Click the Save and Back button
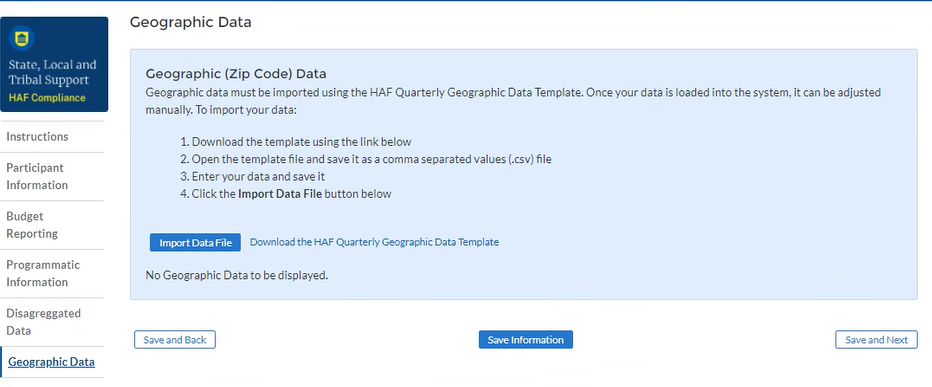This screenshot has height=387, width=932. pyautogui.click(x=175, y=340)
